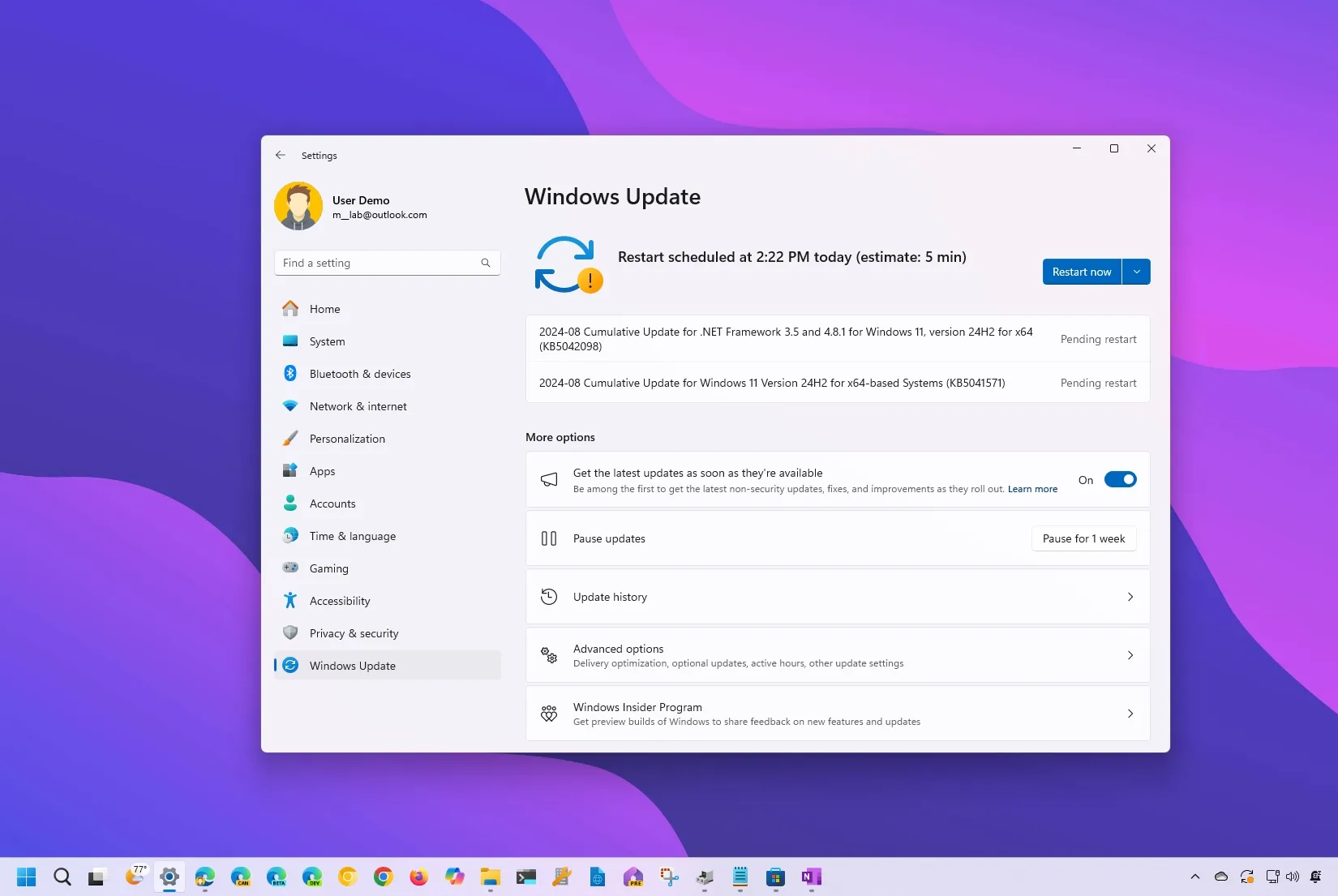
Task: Type in the Find a setting field
Action: pyautogui.click(x=388, y=263)
